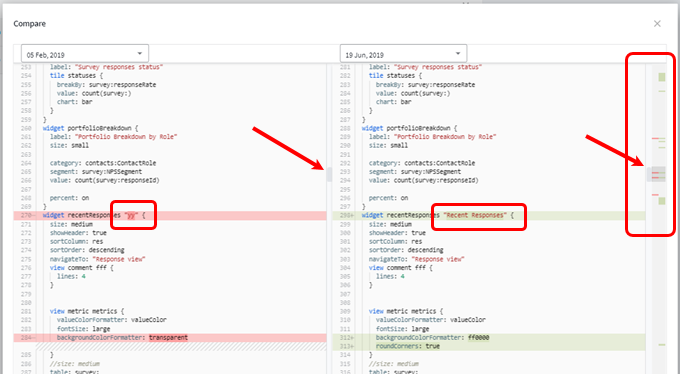Click "sortOrder: descending" in left pane

87,250
